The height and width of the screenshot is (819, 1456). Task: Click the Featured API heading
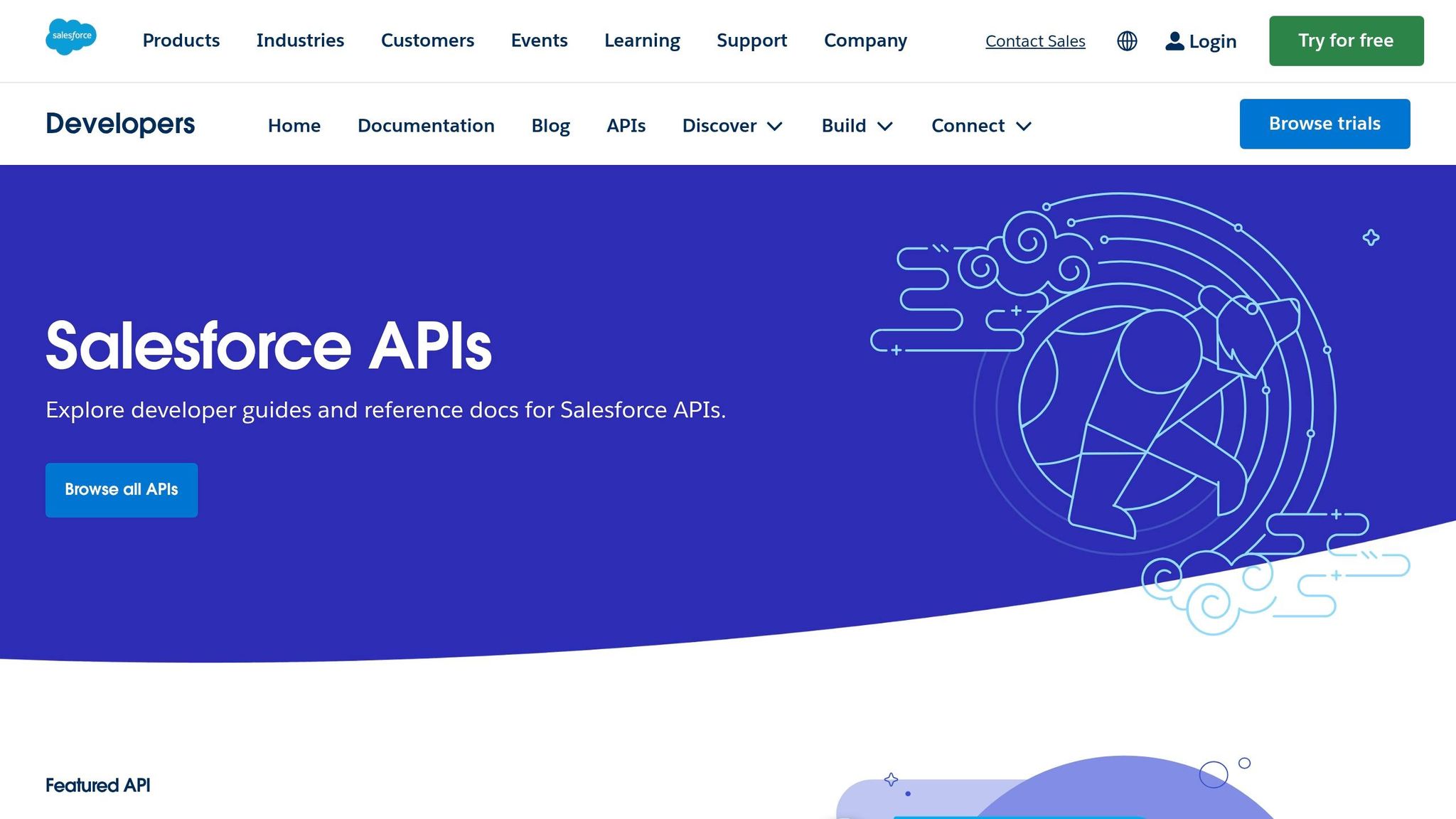[98, 786]
